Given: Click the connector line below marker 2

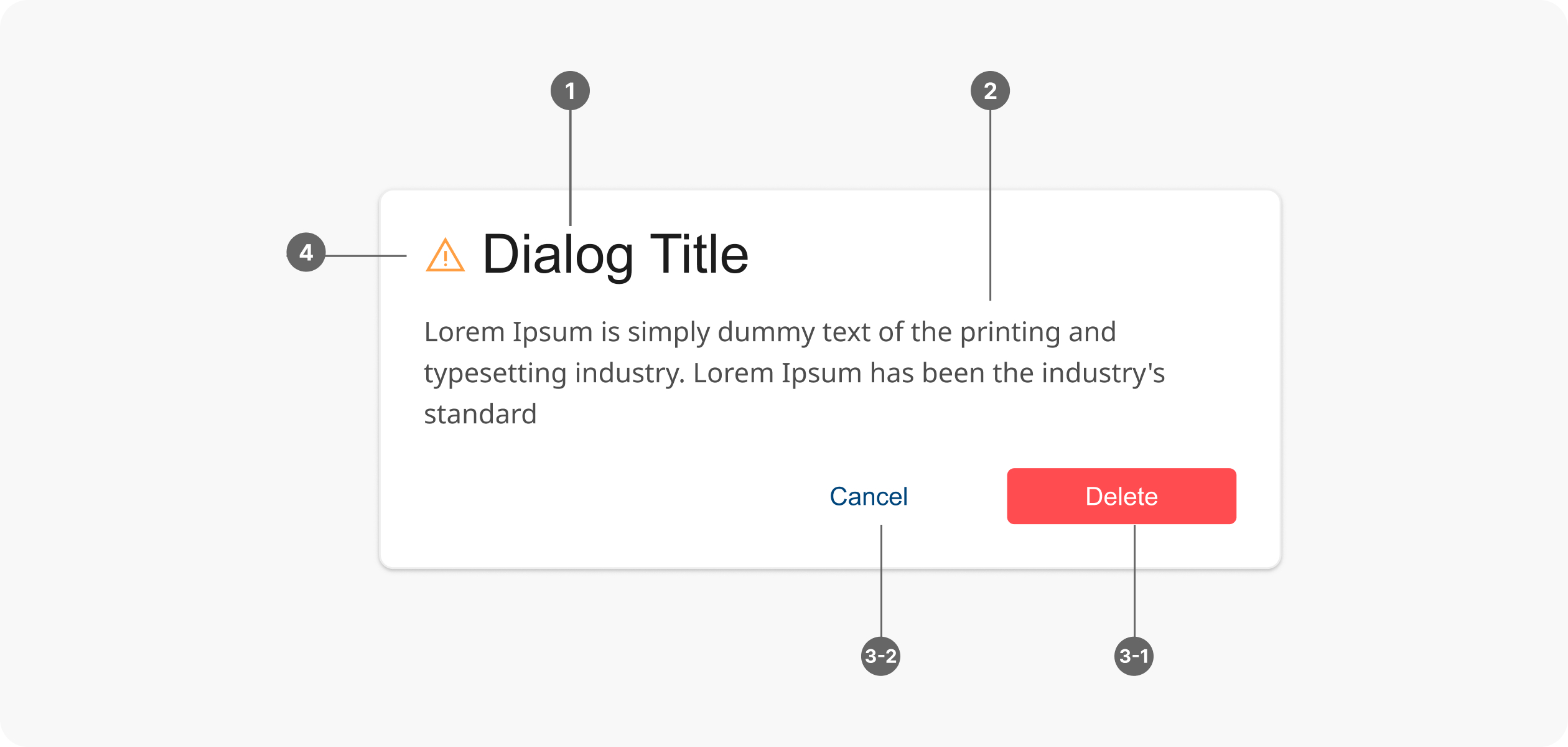Looking at the screenshot, I should (990, 205).
